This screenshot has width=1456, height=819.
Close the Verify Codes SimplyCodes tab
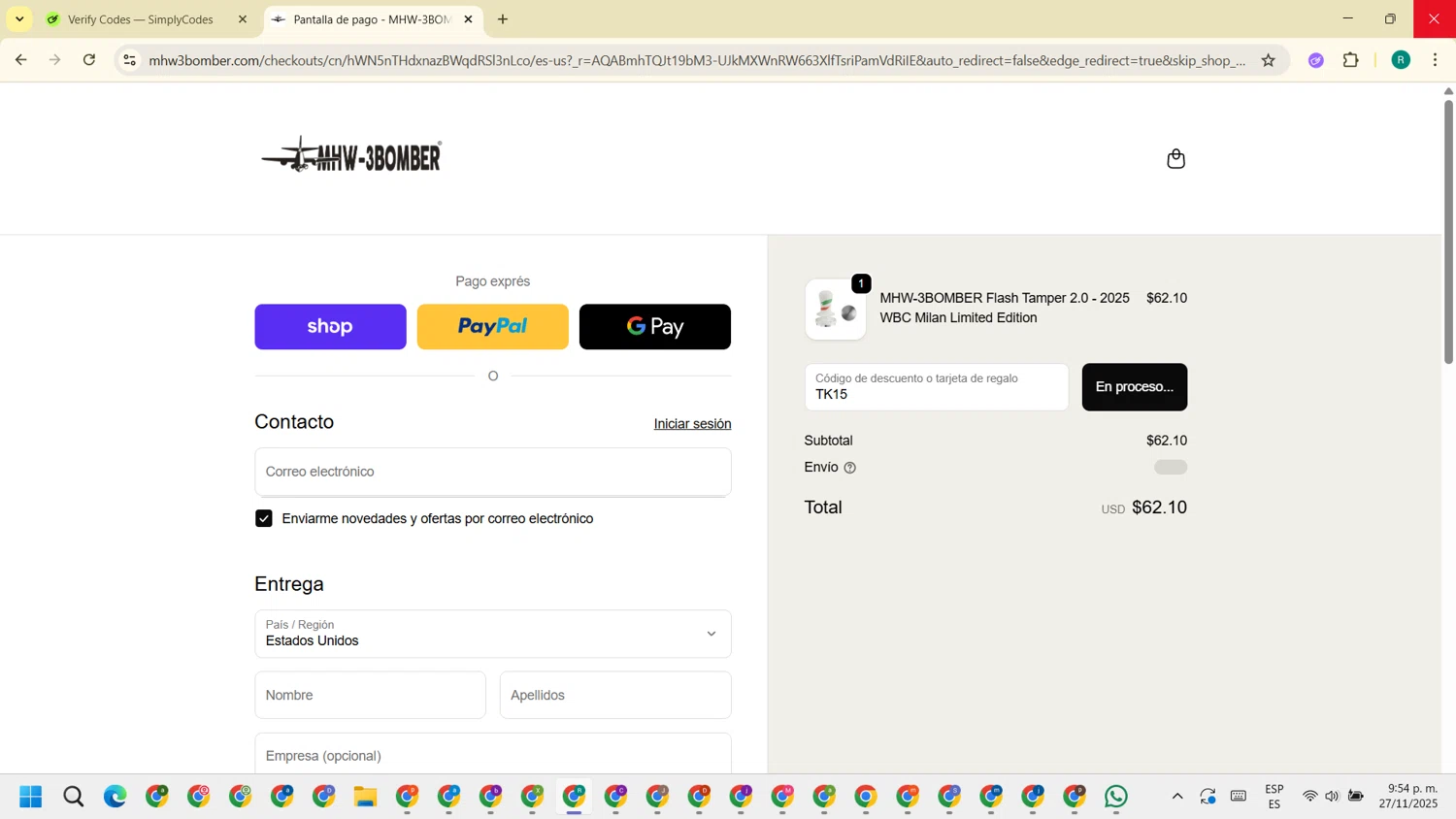click(243, 19)
